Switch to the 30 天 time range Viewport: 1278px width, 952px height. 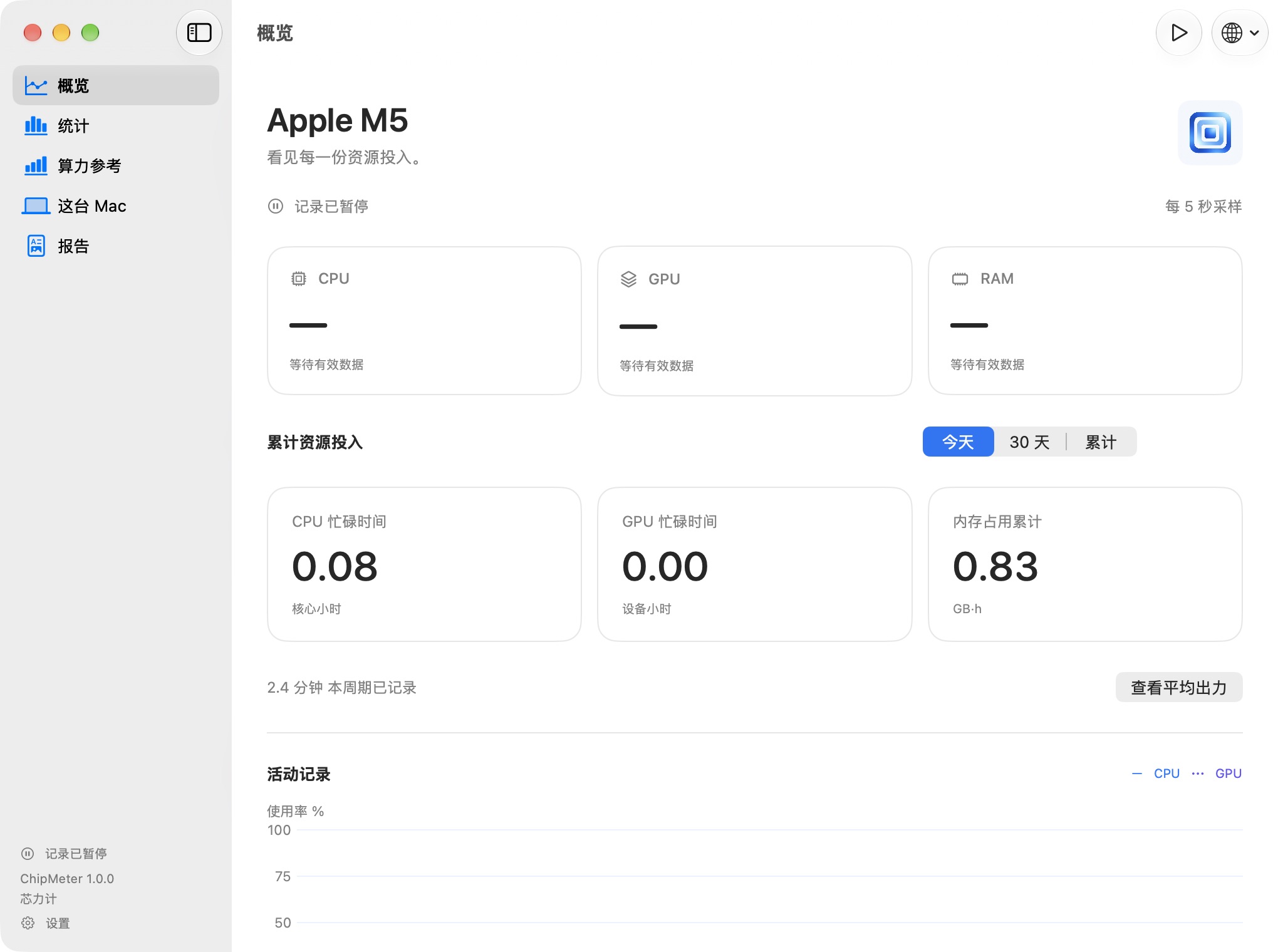[1029, 442]
